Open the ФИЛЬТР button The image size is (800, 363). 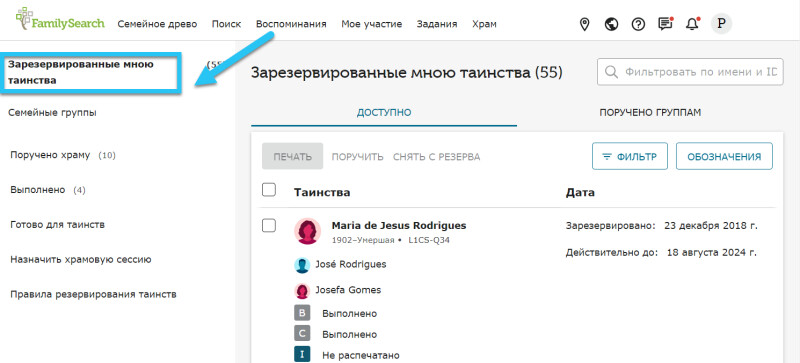[x=630, y=156]
